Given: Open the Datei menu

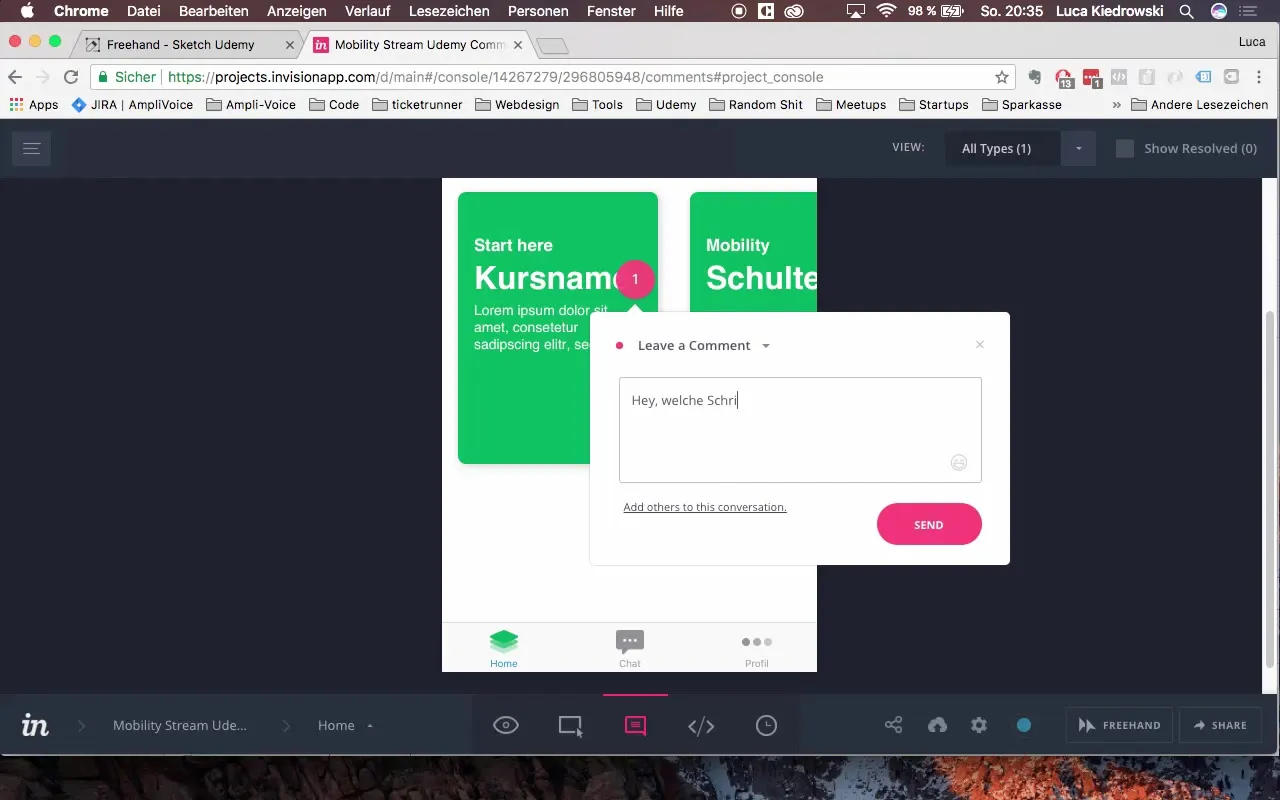Looking at the screenshot, I should [143, 11].
